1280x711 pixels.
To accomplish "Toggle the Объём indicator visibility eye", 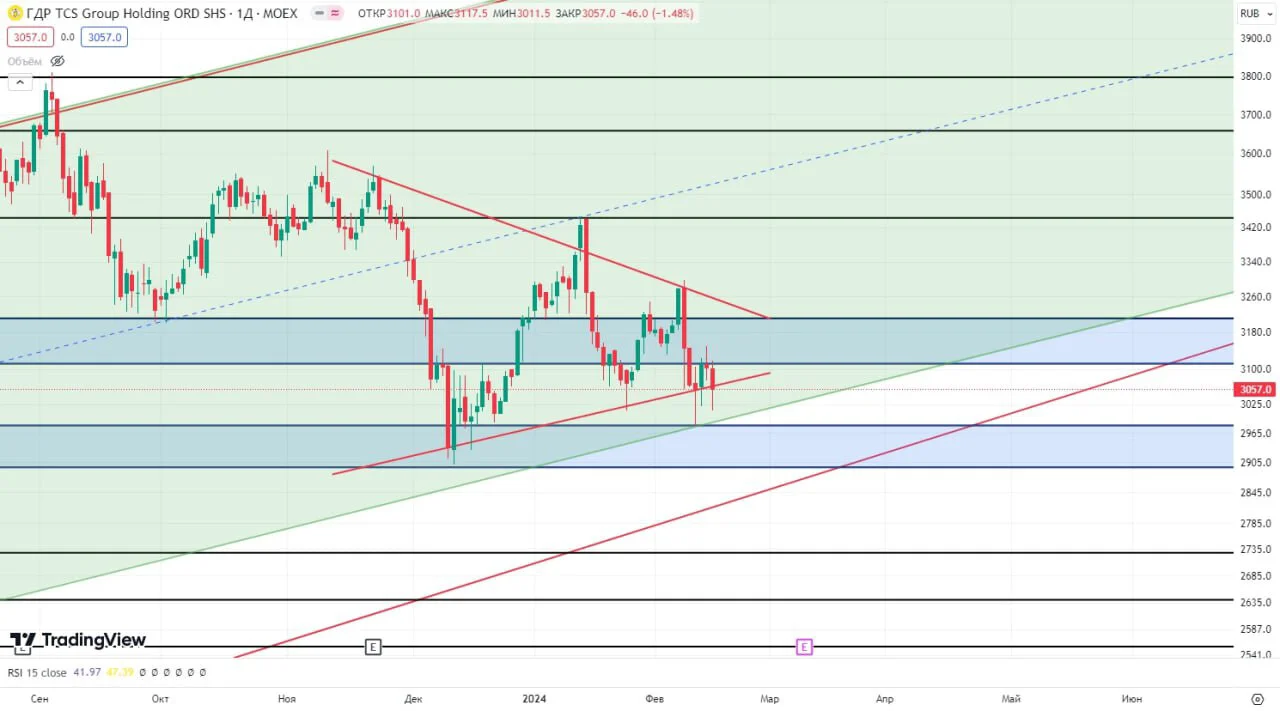I will click(57, 61).
